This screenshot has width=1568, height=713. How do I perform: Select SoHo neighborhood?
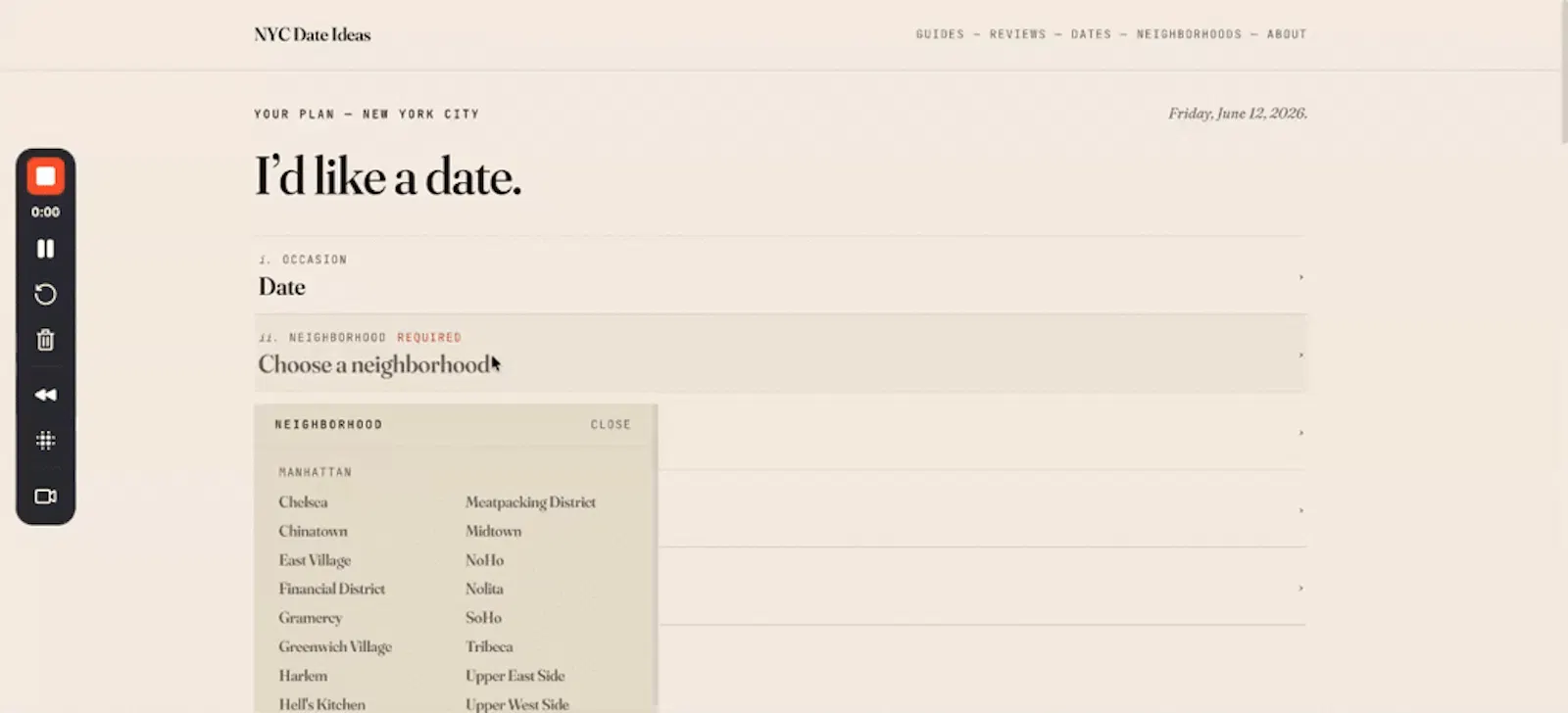point(483,618)
